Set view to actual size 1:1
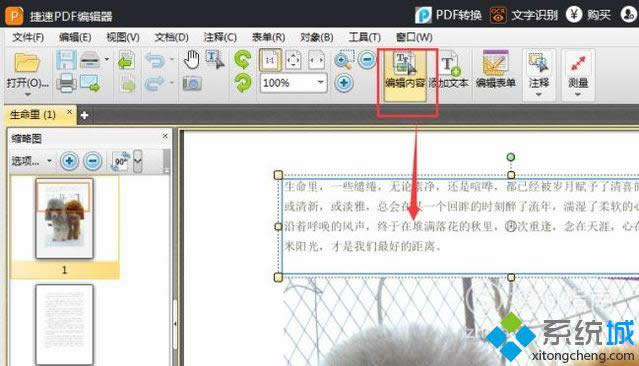 tap(270, 60)
